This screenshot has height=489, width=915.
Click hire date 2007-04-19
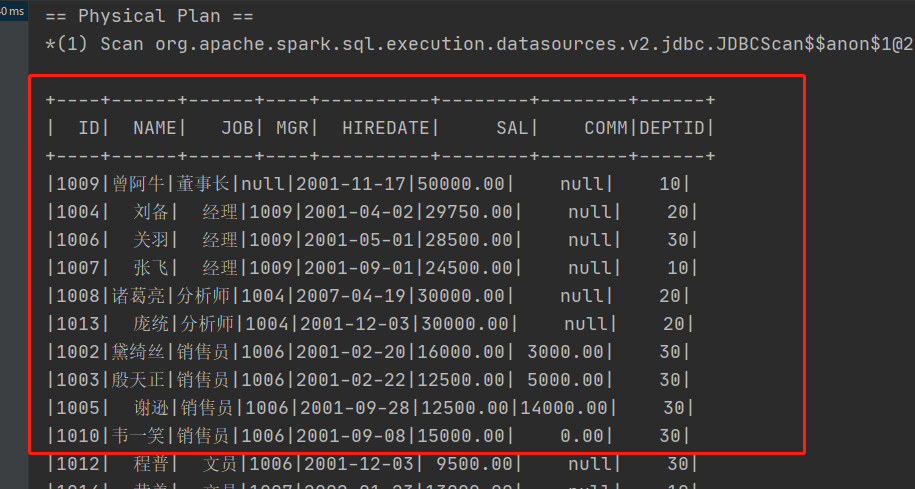[351, 296]
